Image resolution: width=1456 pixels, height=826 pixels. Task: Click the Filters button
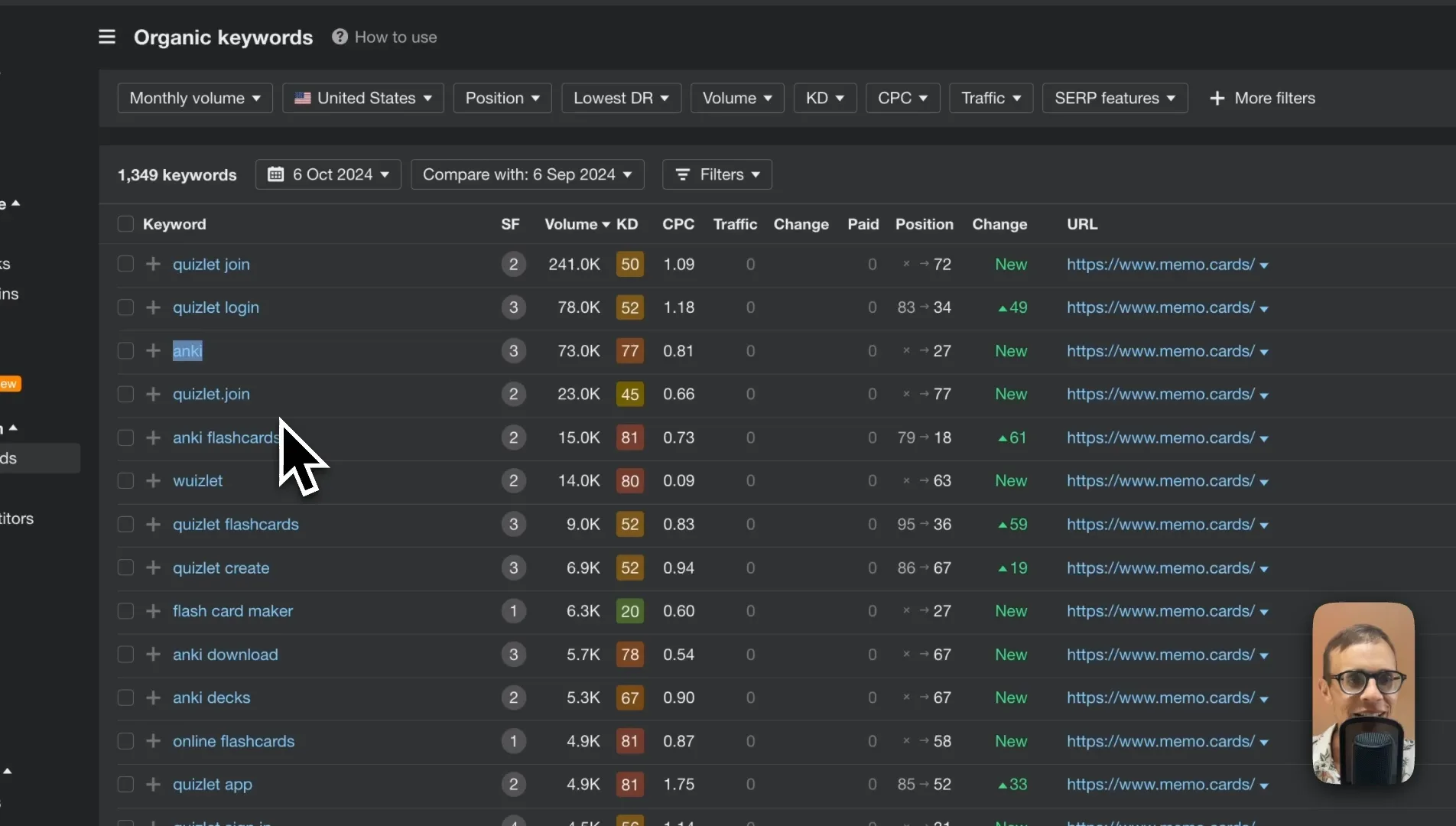(x=717, y=174)
